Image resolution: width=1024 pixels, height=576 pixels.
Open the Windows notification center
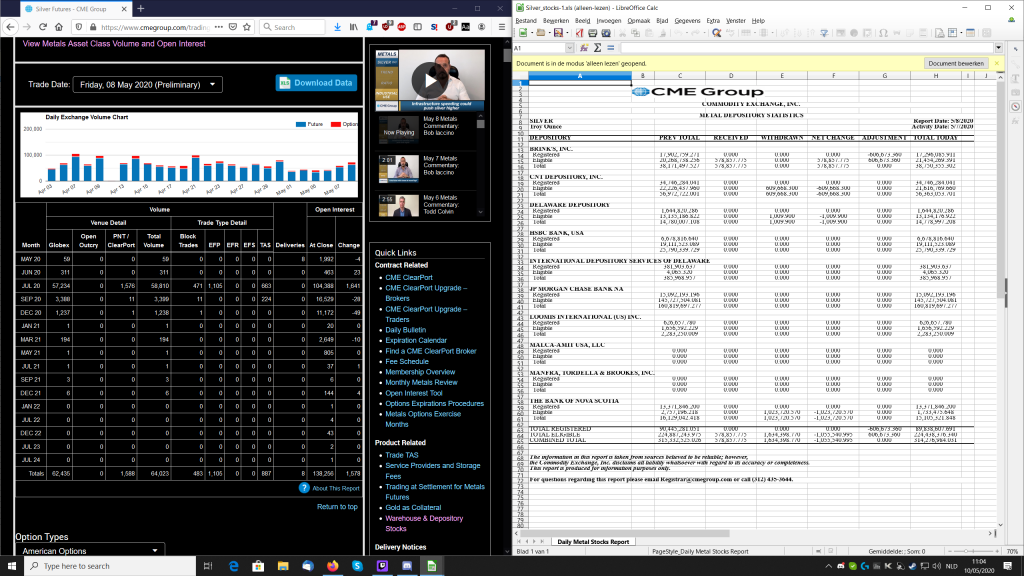pos(1008,566)
